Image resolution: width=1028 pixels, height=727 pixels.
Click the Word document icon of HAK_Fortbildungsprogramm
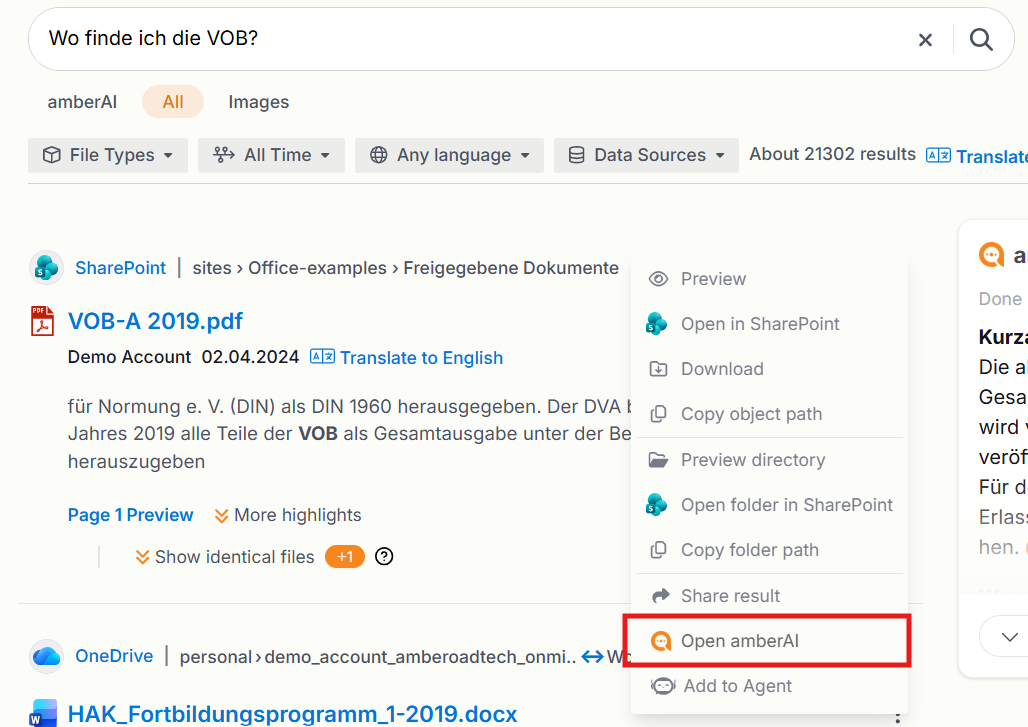[43, 713]
